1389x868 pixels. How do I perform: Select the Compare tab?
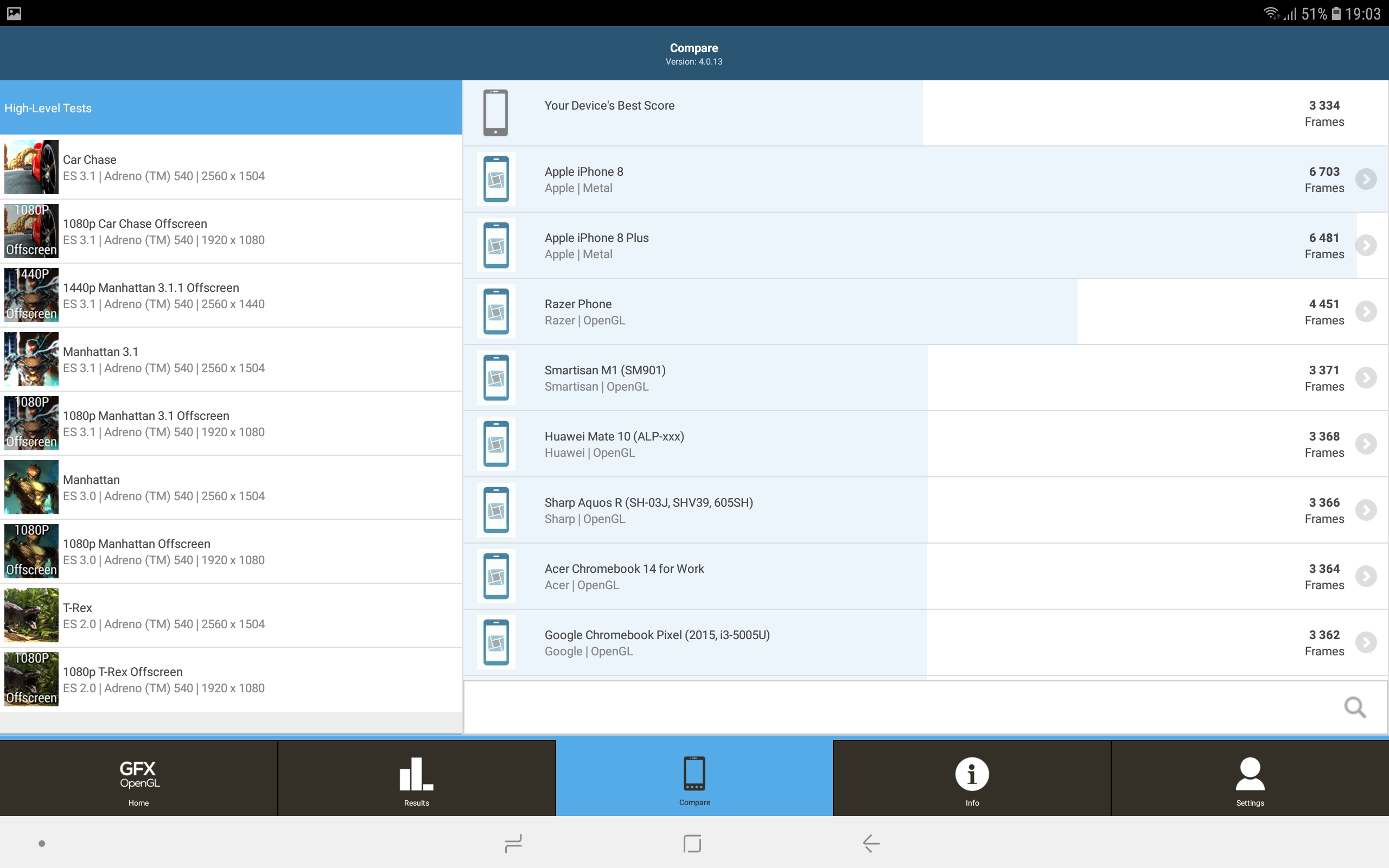click(694, 778)
